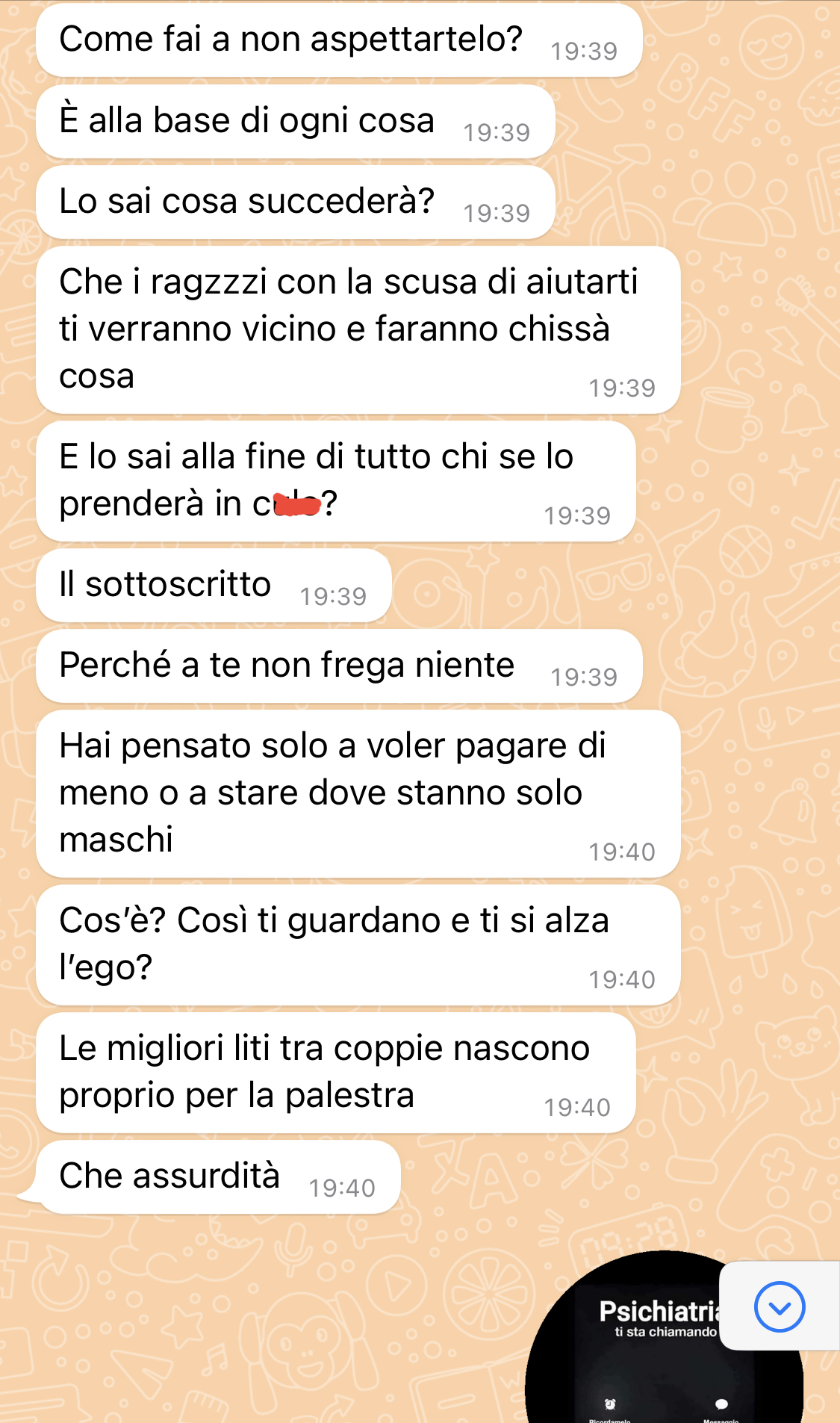Tap the message starting 'Che i ragzzzi con la scusa'

(358, 329)
